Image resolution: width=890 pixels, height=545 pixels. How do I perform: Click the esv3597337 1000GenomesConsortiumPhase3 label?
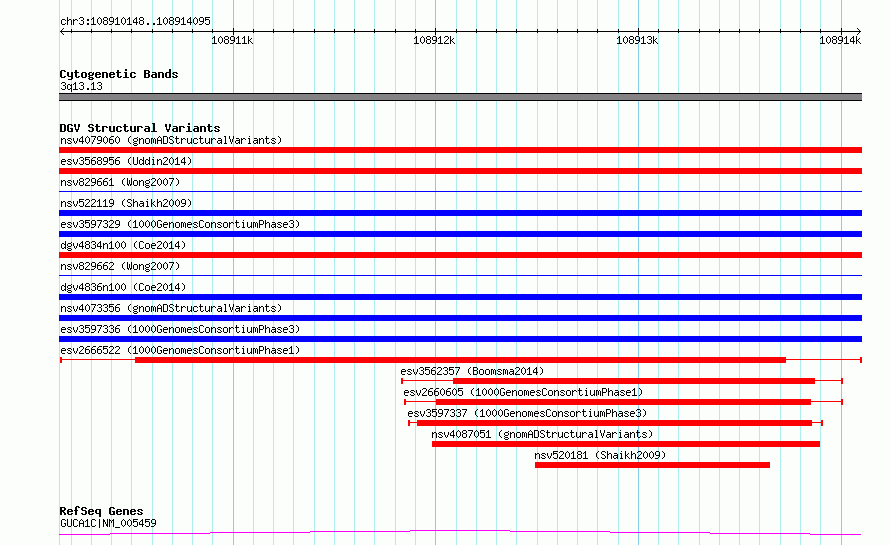[x=527, y=413]
